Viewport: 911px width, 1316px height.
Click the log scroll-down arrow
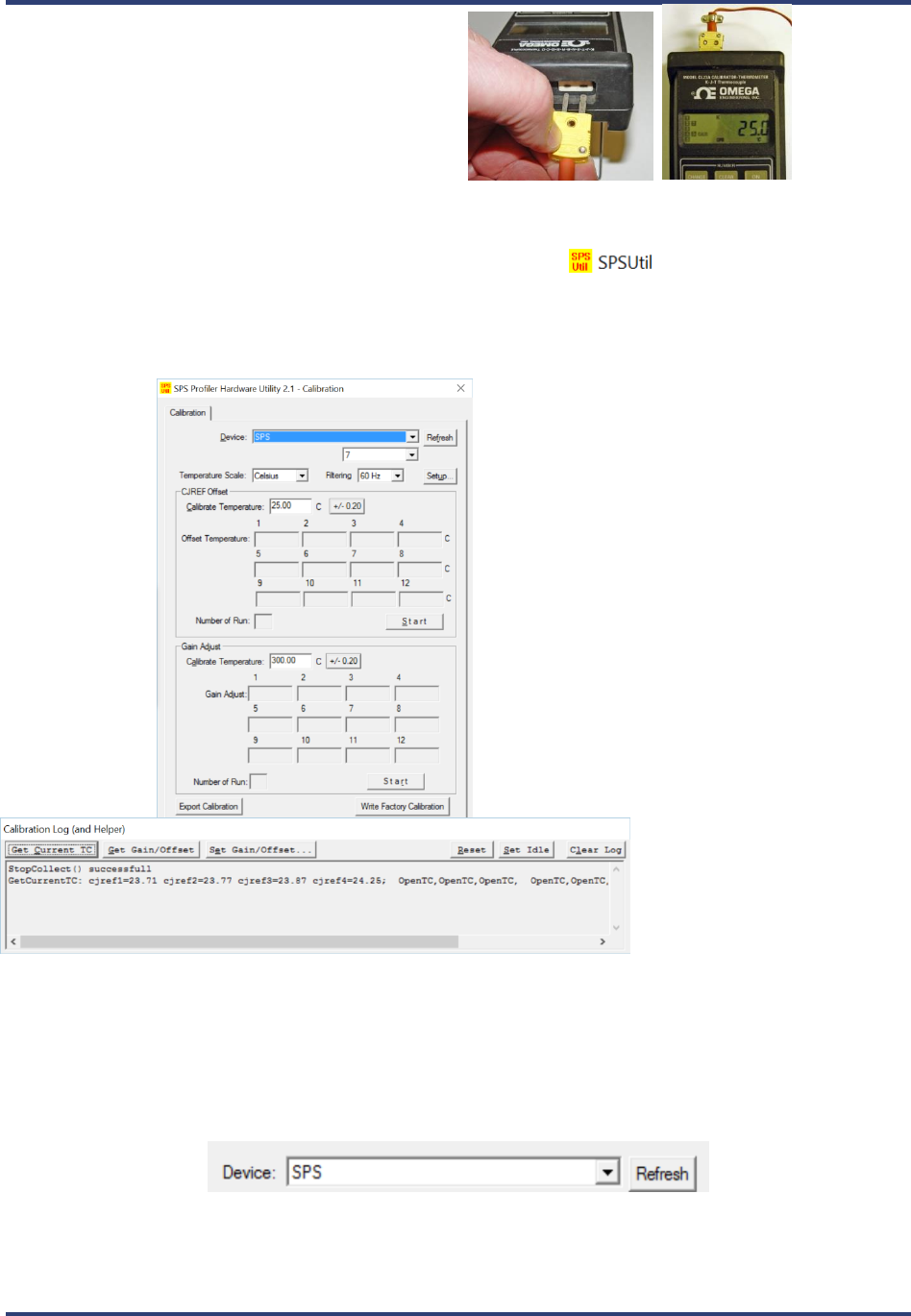pos(616,928)
